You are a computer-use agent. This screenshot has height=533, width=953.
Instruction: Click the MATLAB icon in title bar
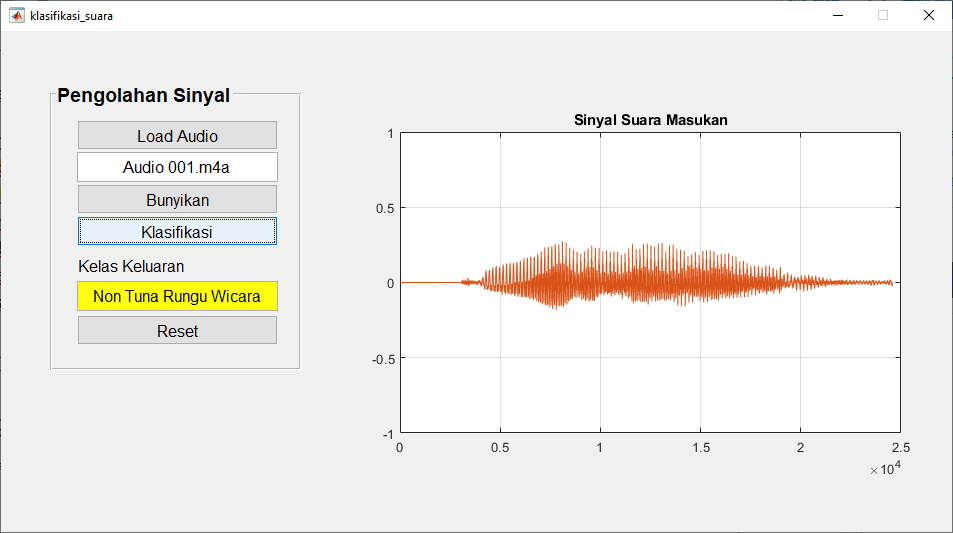pos(17,15)
